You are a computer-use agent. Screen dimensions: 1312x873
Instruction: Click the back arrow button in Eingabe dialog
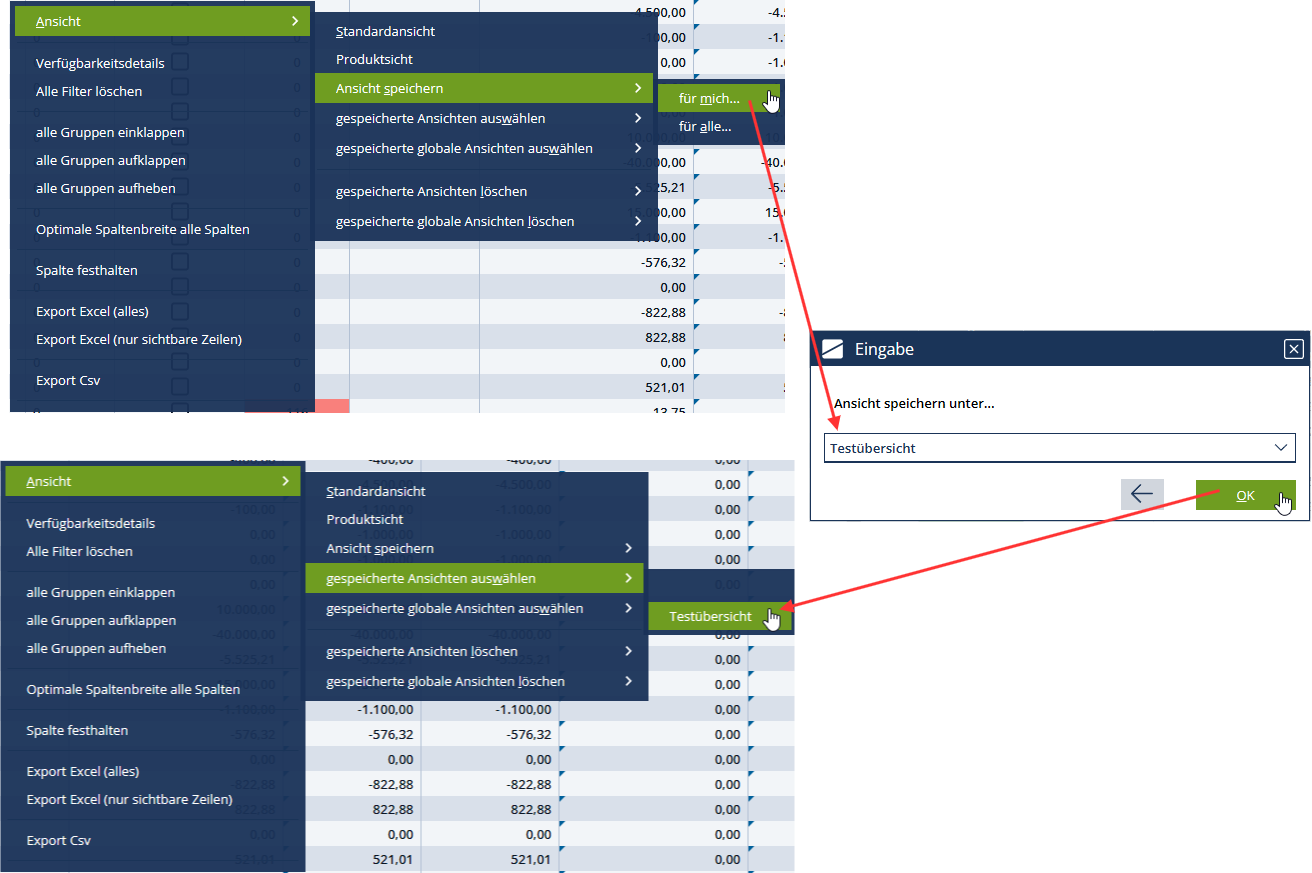pos(1141,494)
